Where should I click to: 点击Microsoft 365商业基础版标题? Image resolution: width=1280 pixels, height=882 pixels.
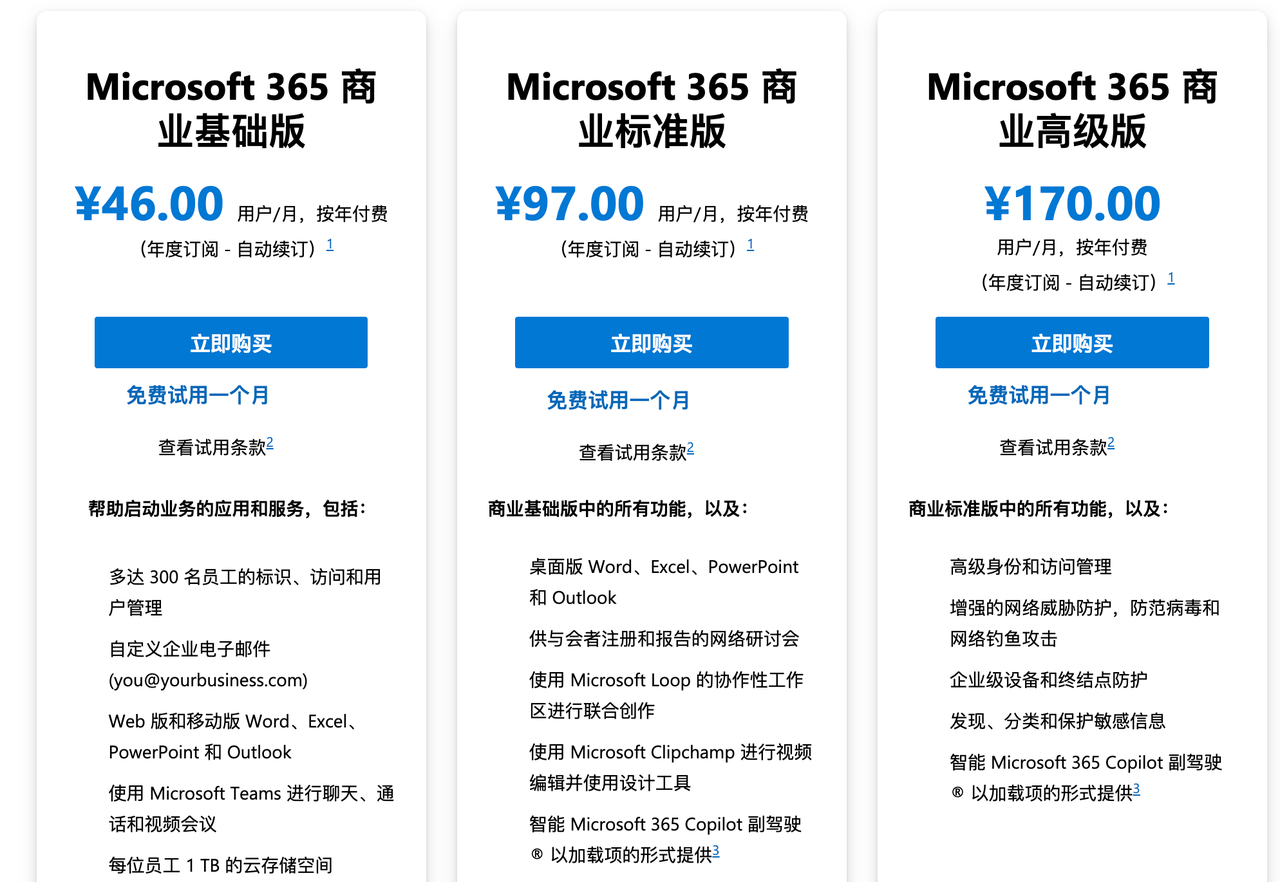point(231,108)
